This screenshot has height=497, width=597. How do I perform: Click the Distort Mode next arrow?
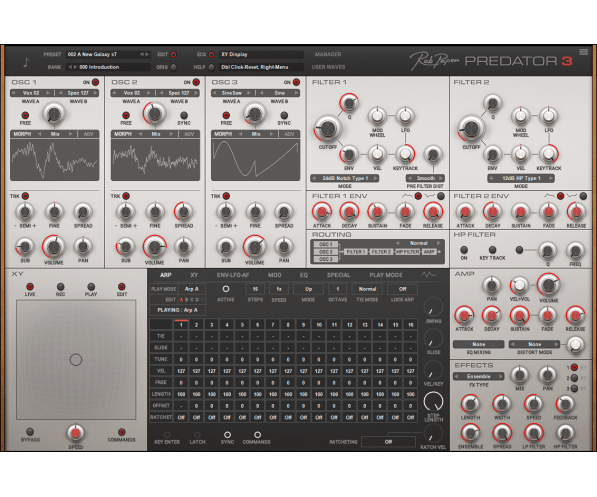click(557, 344)
